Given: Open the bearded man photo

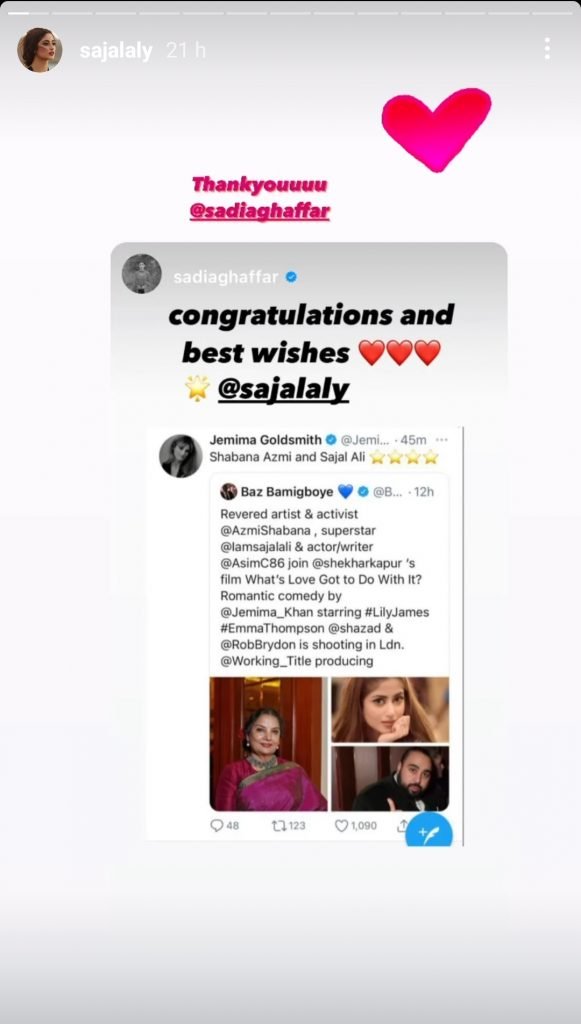Looking at the screenshot, I should coord(390,778).
